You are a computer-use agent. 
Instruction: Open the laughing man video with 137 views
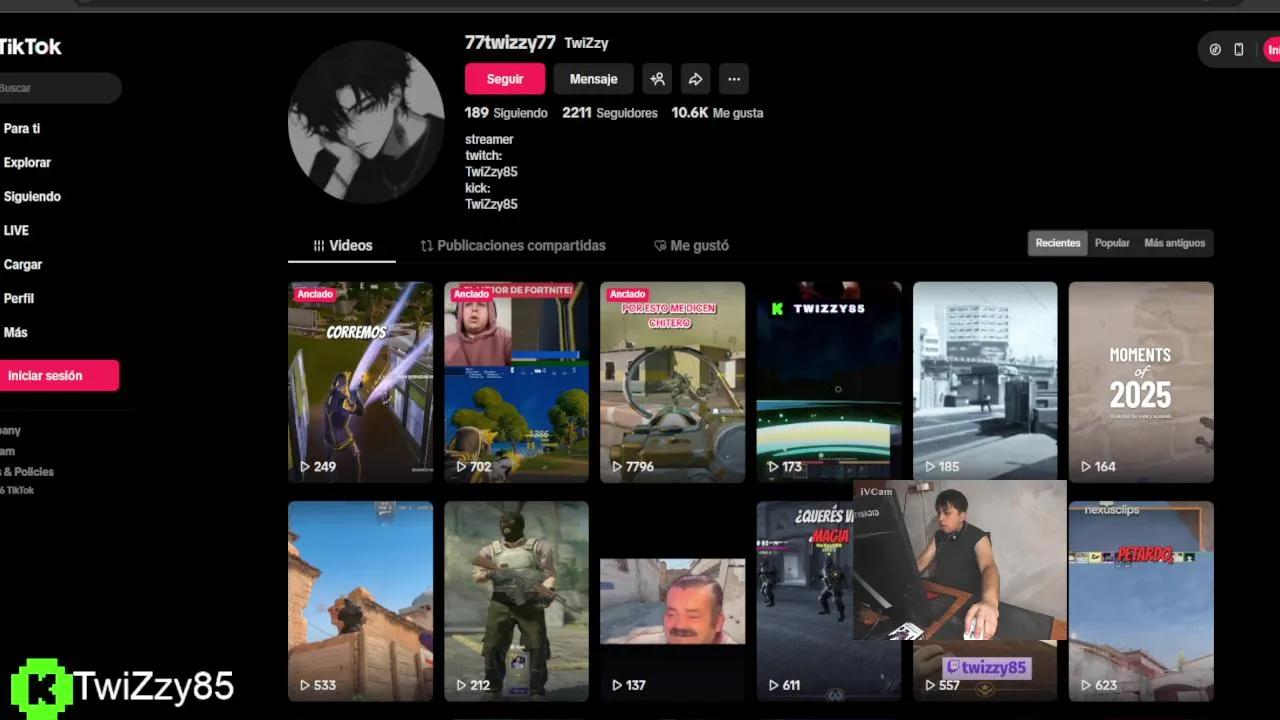pyautogui.click(x=672, y=601)
